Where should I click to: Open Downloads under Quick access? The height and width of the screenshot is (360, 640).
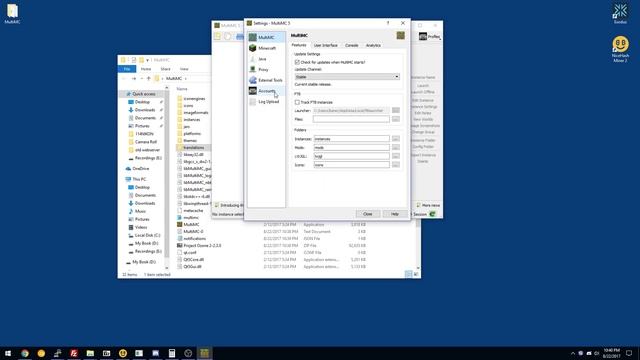142,110
